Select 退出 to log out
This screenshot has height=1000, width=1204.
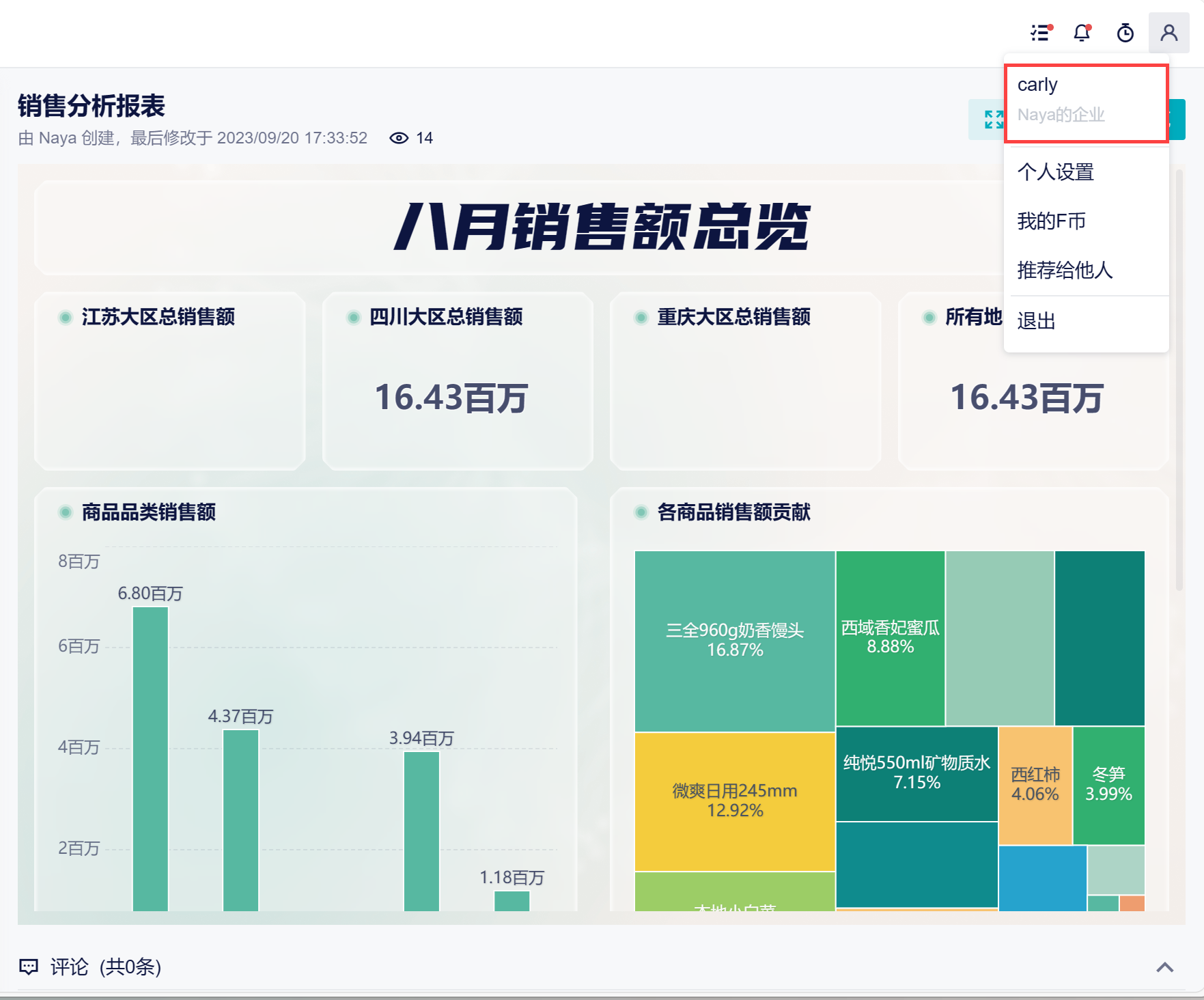point(1037,320)
